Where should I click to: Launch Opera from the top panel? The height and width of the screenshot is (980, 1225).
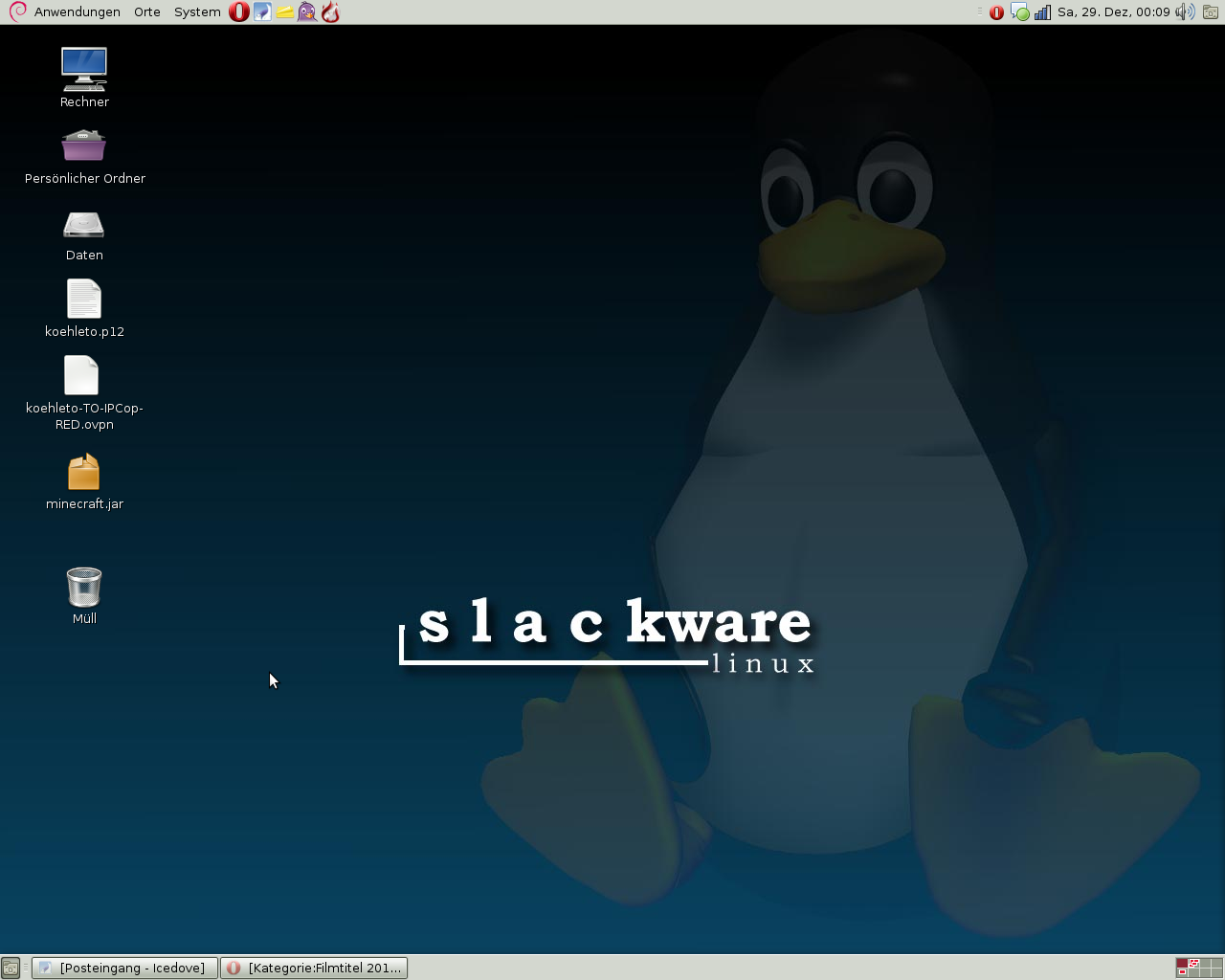click(239, 12)
